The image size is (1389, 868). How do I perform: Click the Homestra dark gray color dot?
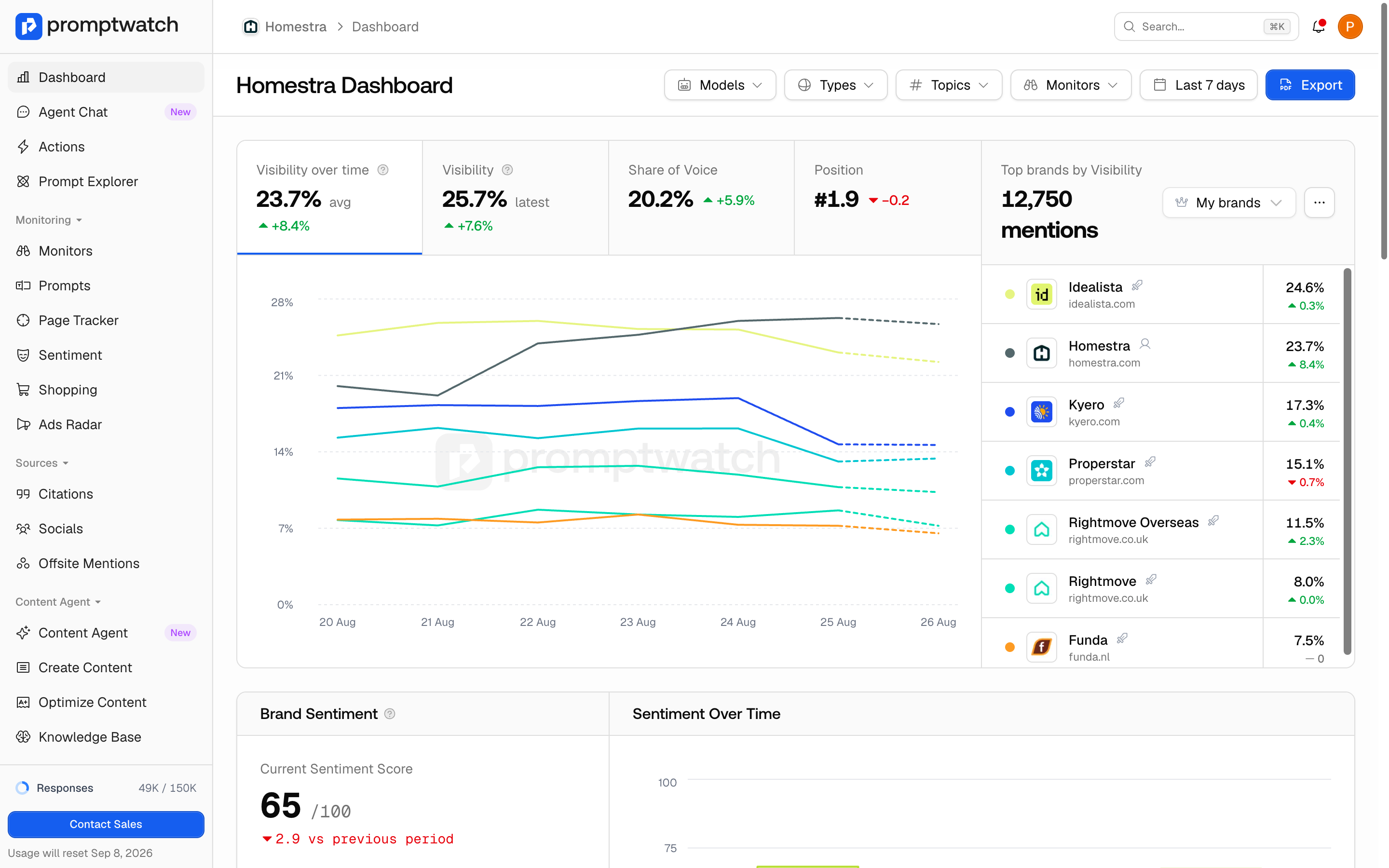1009,353
